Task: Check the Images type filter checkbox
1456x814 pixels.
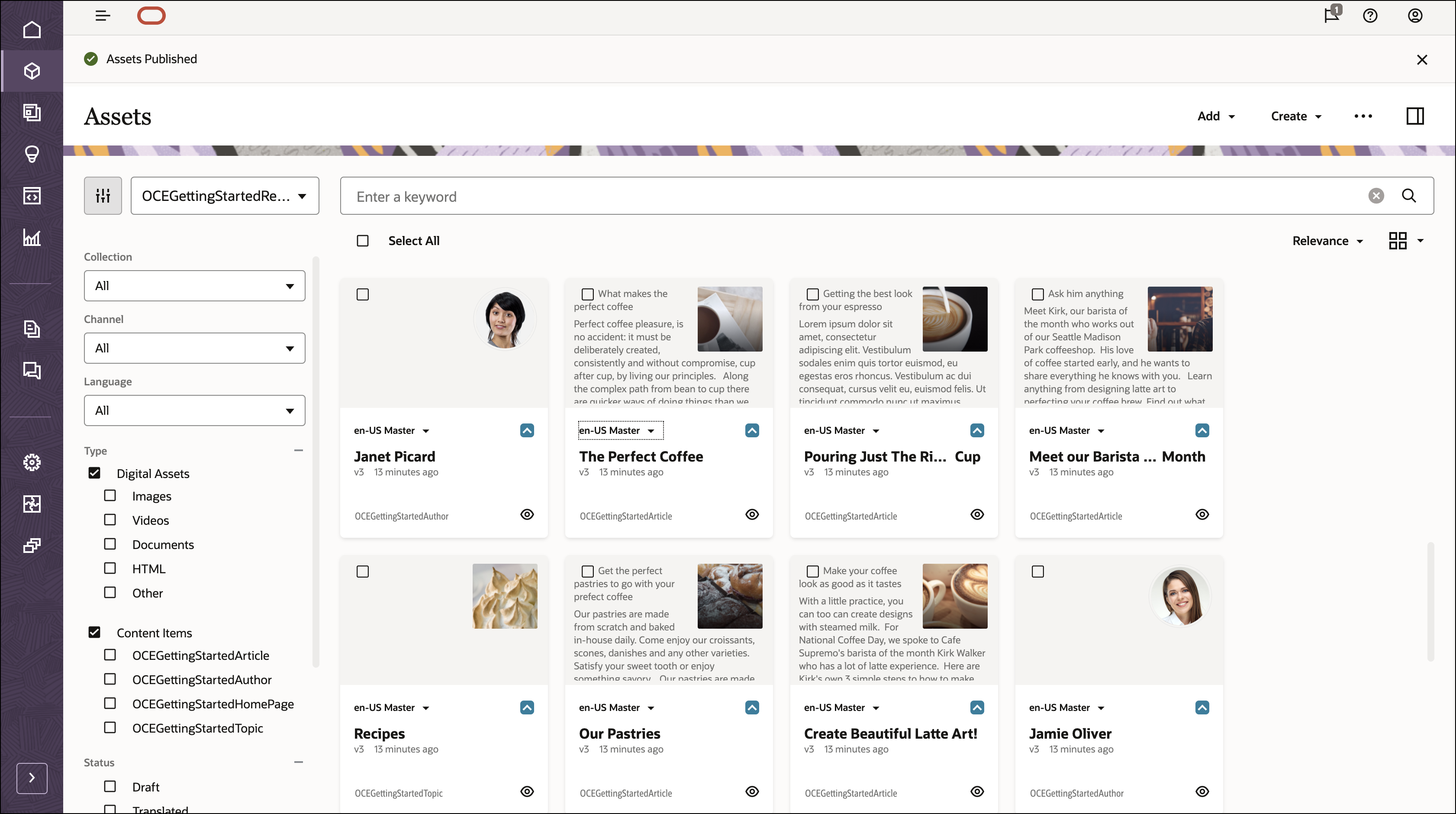Action: point(110,496)
